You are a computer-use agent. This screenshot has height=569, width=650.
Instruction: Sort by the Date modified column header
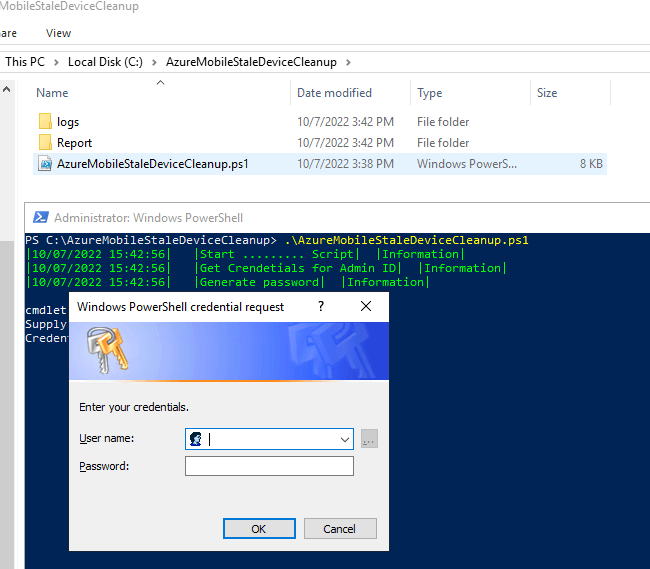[x=333, y=93]
